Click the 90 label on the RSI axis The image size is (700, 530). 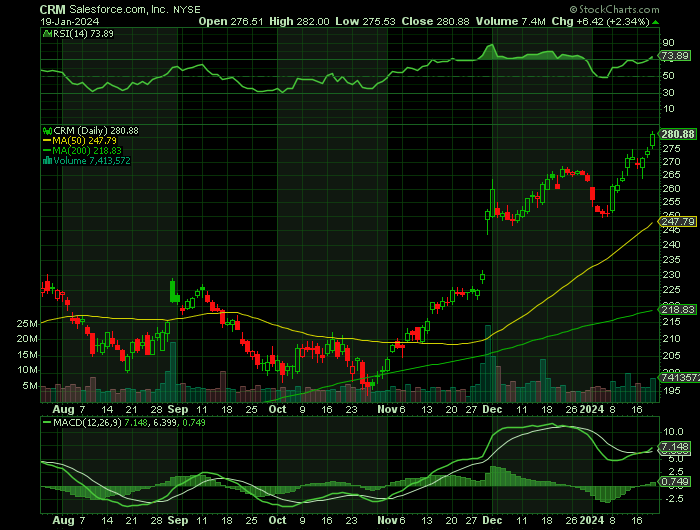(668, 43)
